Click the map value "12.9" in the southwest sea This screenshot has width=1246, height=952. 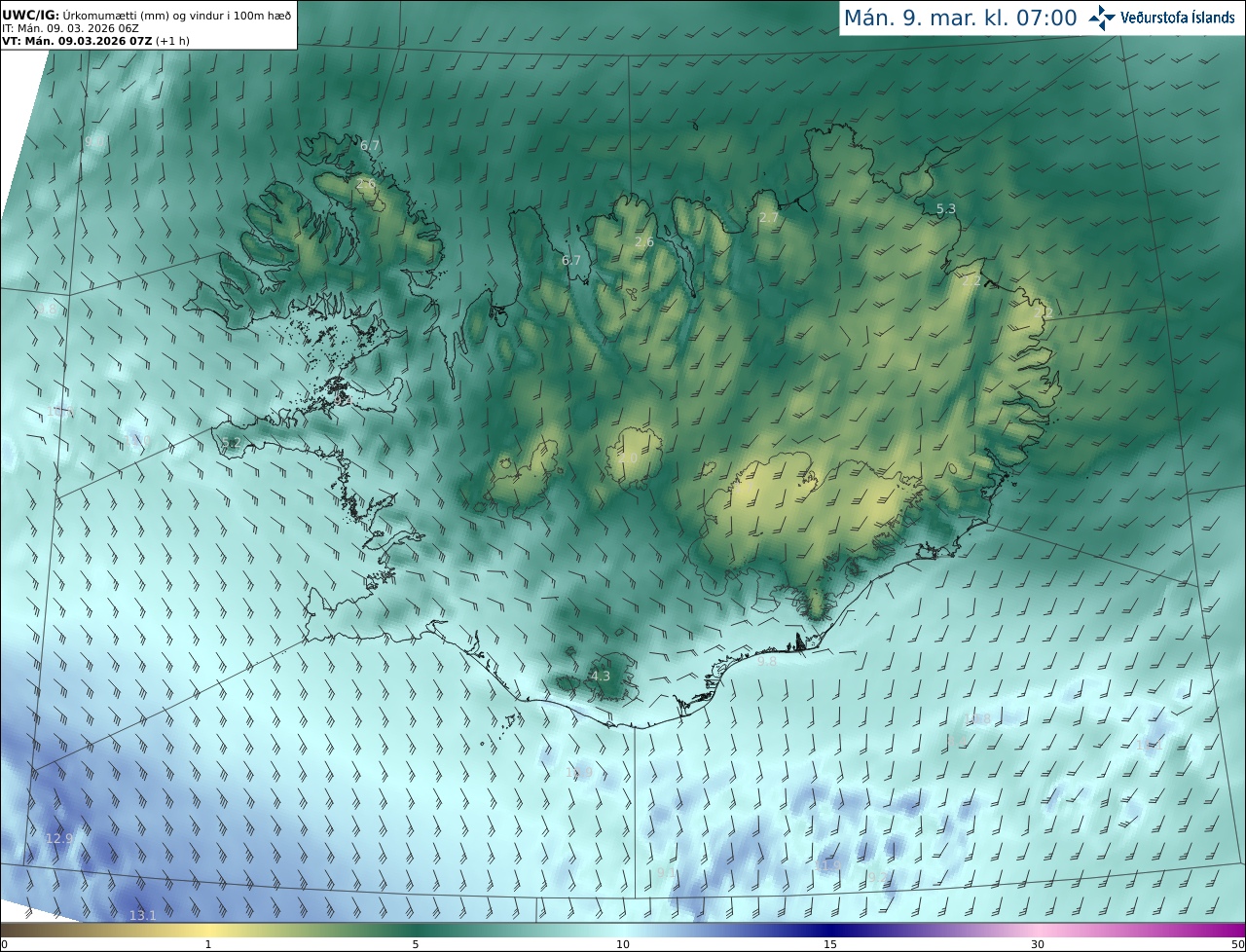coord(59,838)
